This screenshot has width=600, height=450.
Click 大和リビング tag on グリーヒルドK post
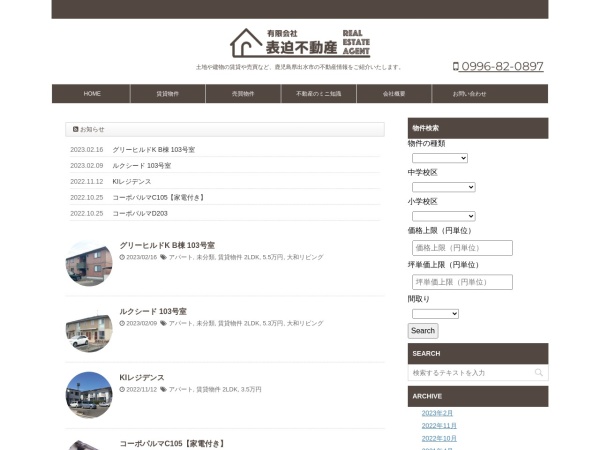click(x=305, y=257)
